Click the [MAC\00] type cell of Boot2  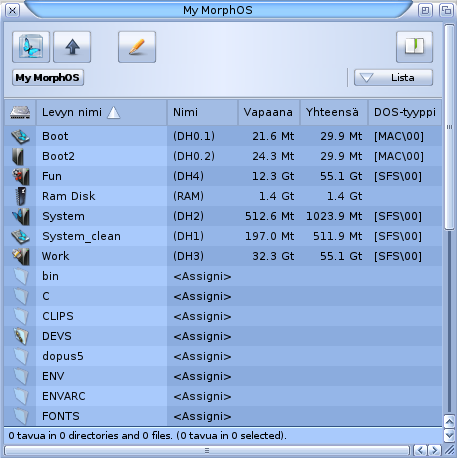(399, 156)
